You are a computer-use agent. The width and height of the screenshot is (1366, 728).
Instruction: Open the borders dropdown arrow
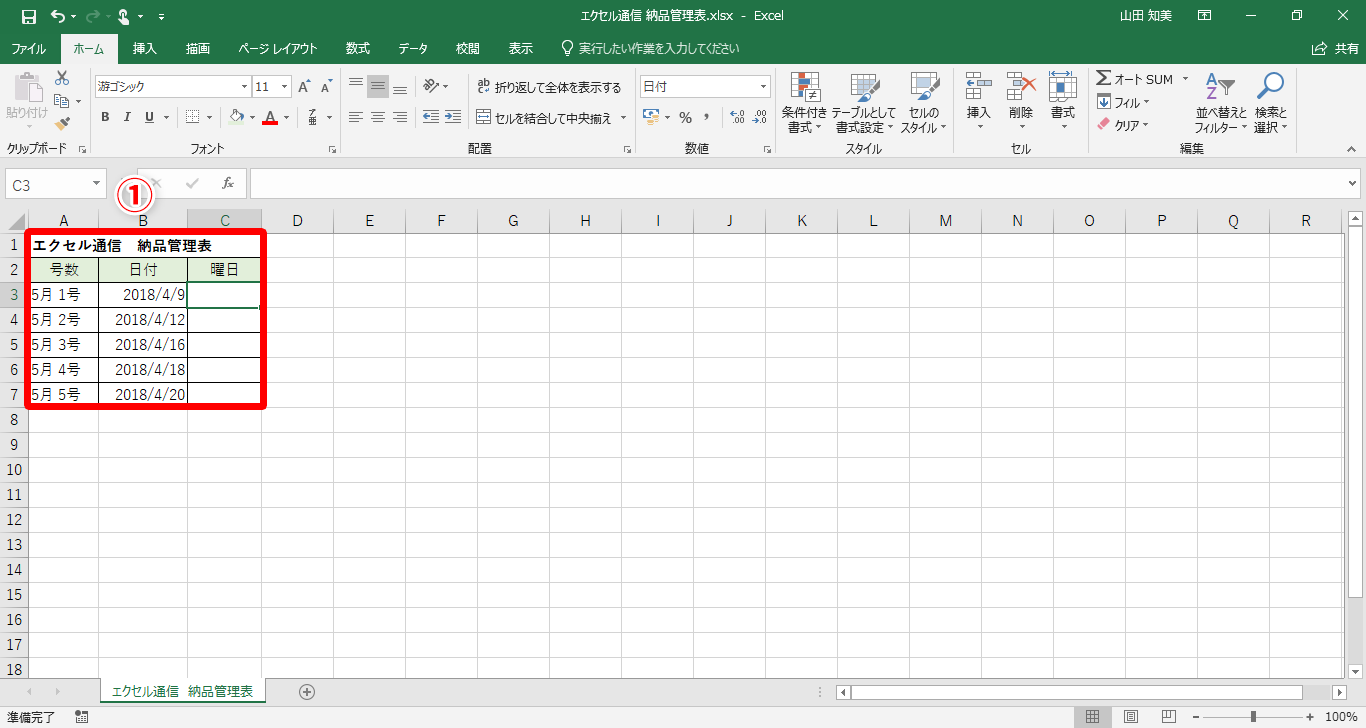(209, 117)
